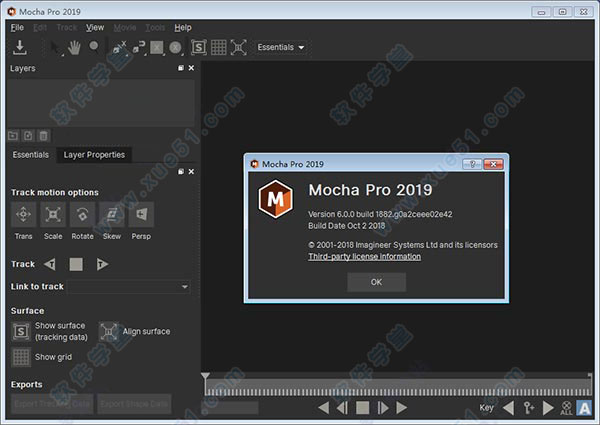This screenshot has width=600, height=425.
Task: Toggle Skew track motion option
Action: pos(112,214)
